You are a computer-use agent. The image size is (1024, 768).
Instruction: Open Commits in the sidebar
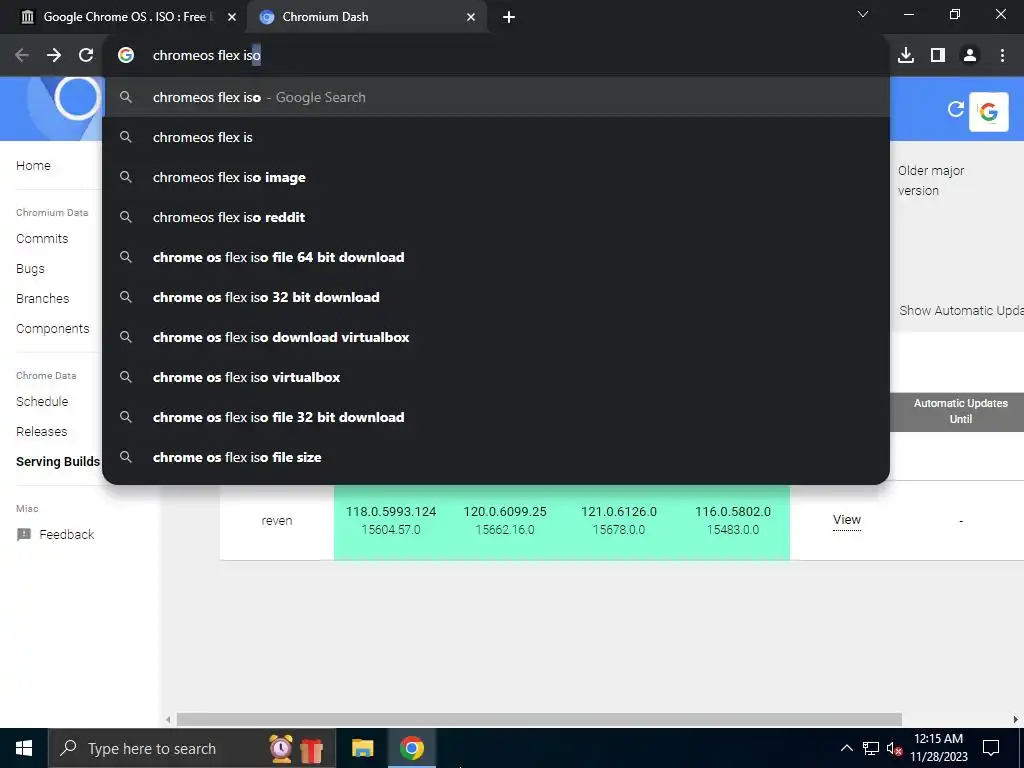42,239
